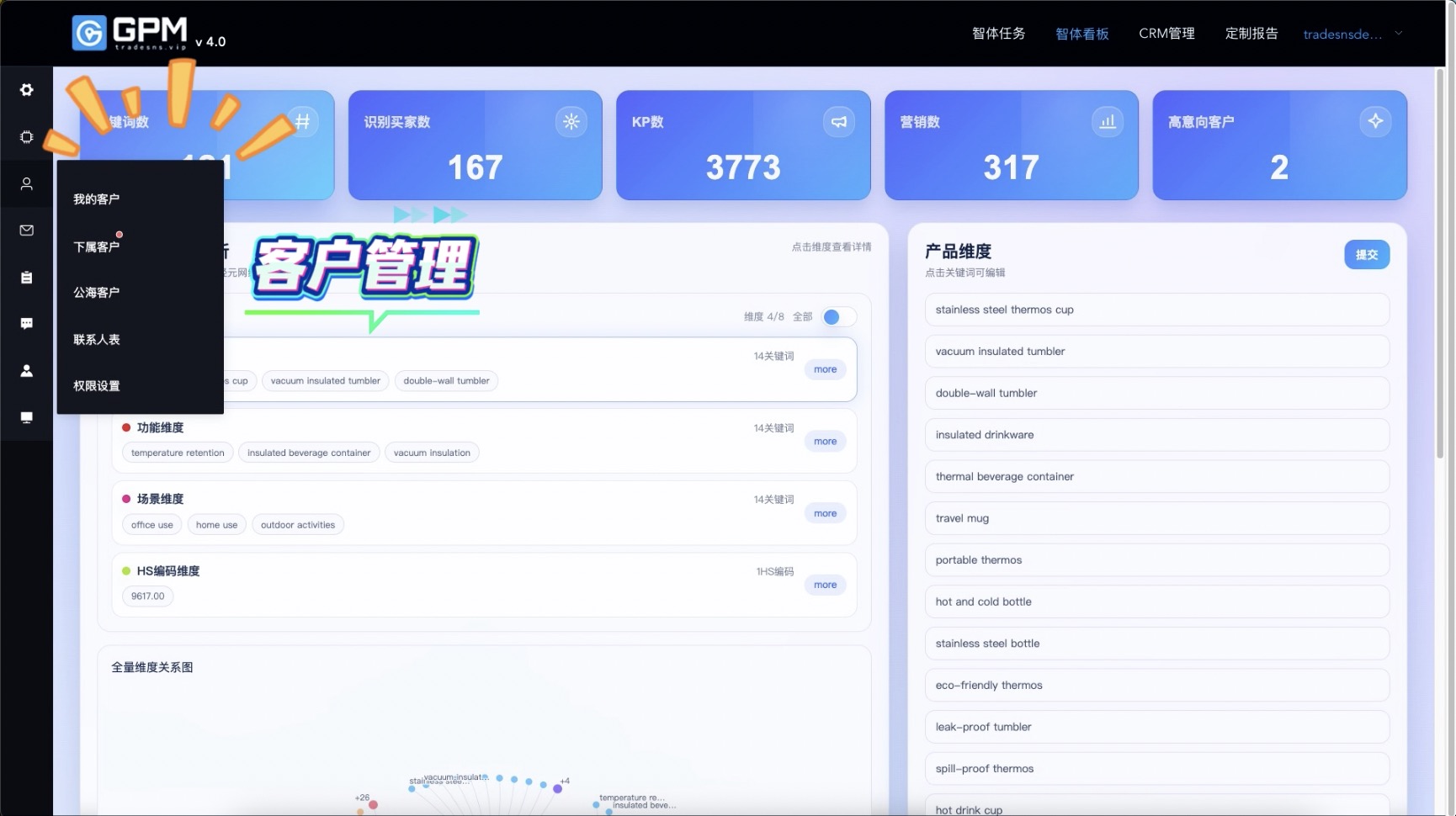1456x816 pixels.
Task: Click the outdoor activities keyword tag
Action: click(x=298, y=525)
